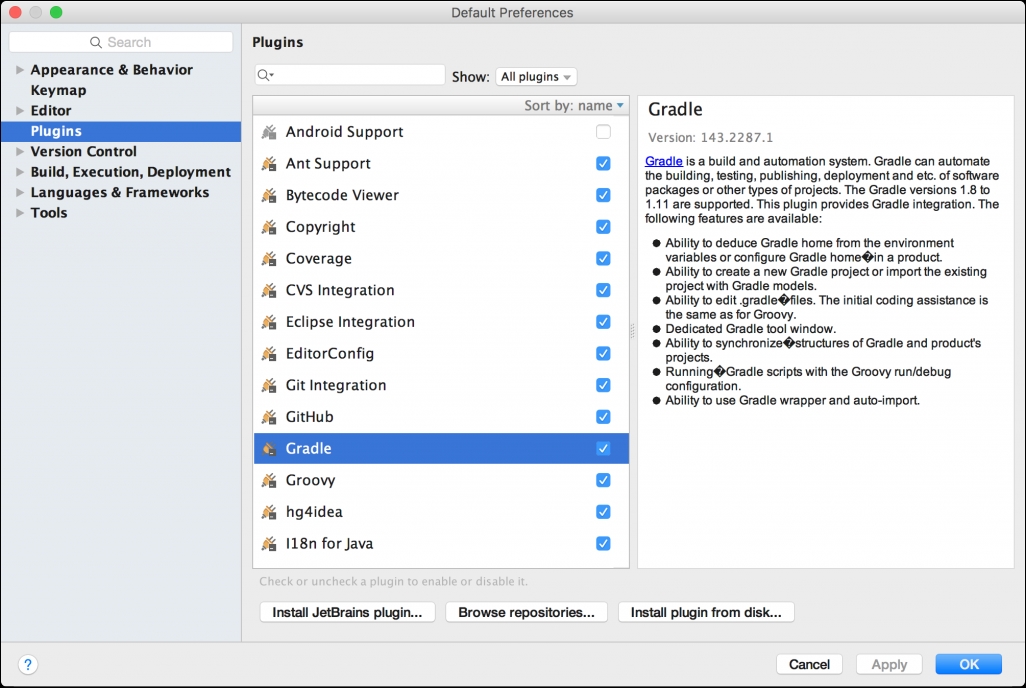Click the hg4idea plugin icon
The width and height of the screenshot is (1026, 688).
click(269, 512)
